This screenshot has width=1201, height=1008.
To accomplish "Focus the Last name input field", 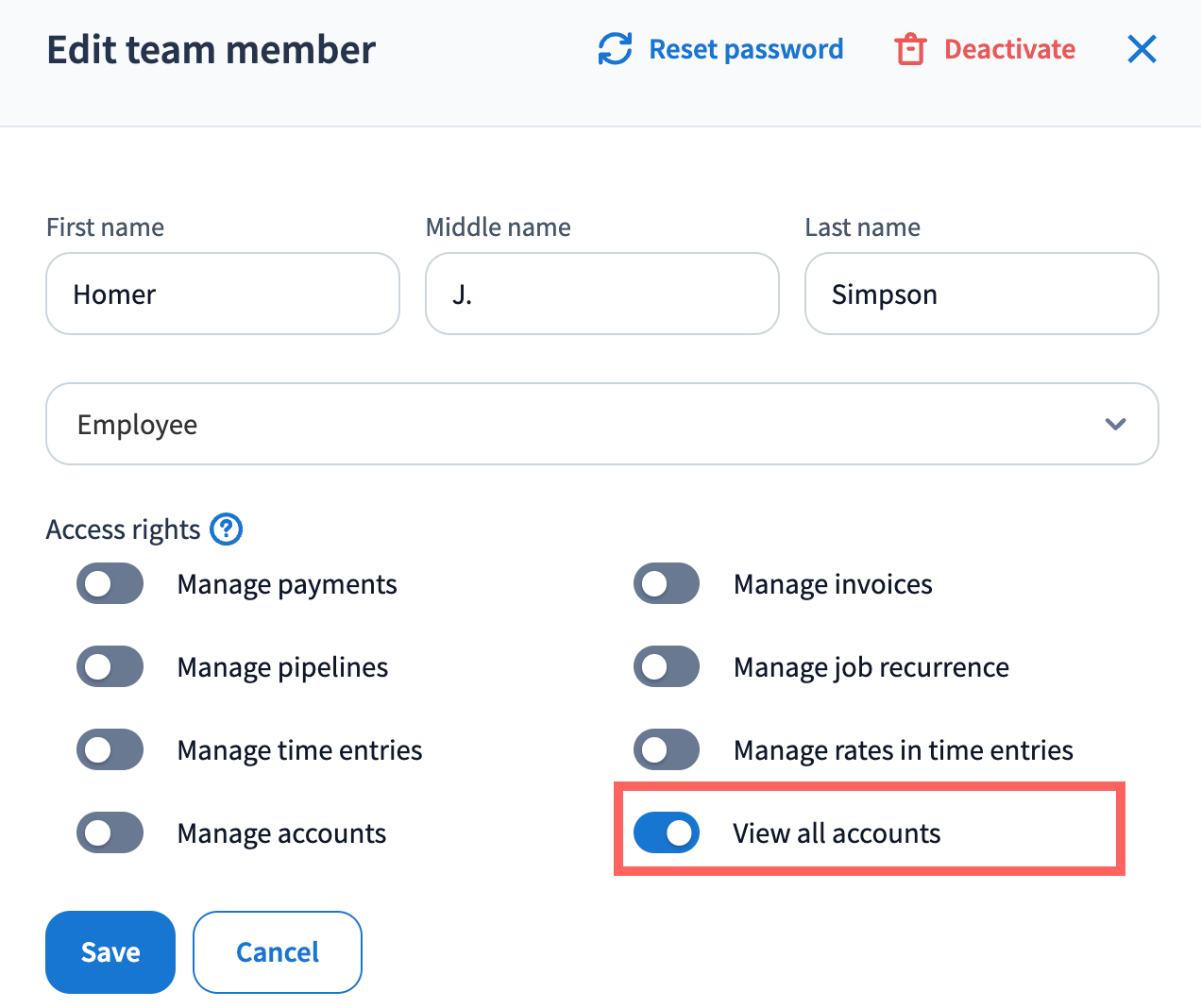I will pos(981,294).
